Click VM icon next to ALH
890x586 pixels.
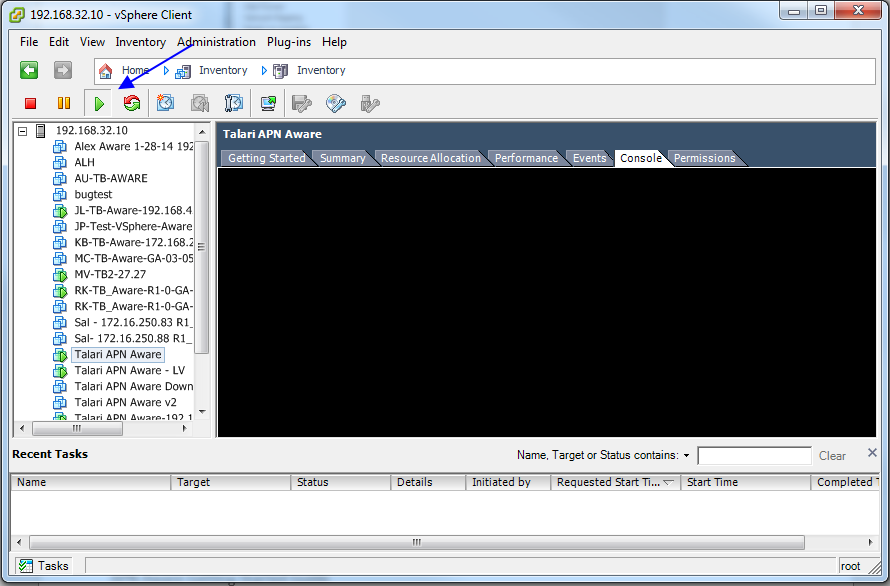coord(60,162)
